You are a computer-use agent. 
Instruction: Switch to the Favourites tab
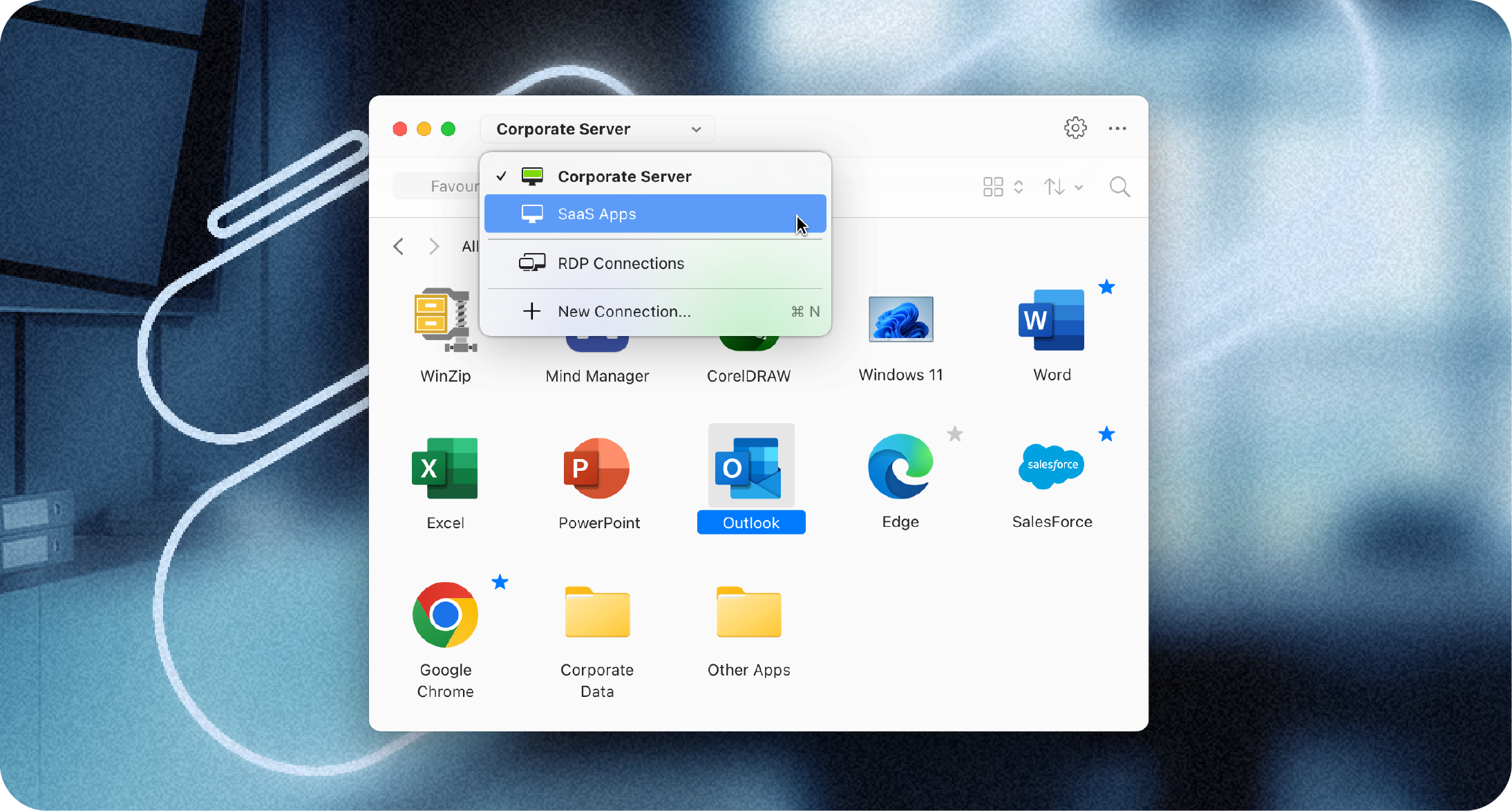437,186
